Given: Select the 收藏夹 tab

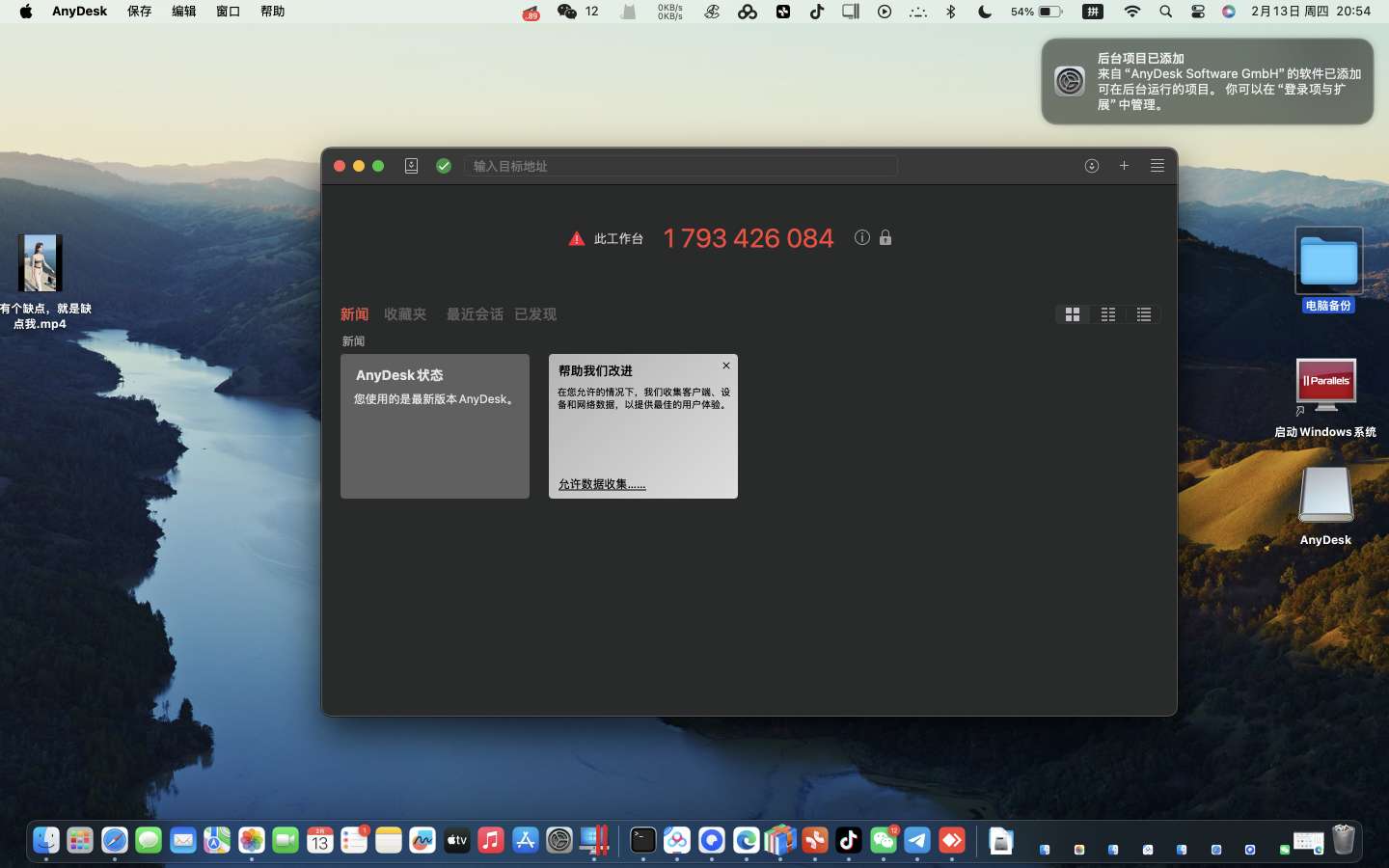Looking at the screenshot, I should coord(405,314).
